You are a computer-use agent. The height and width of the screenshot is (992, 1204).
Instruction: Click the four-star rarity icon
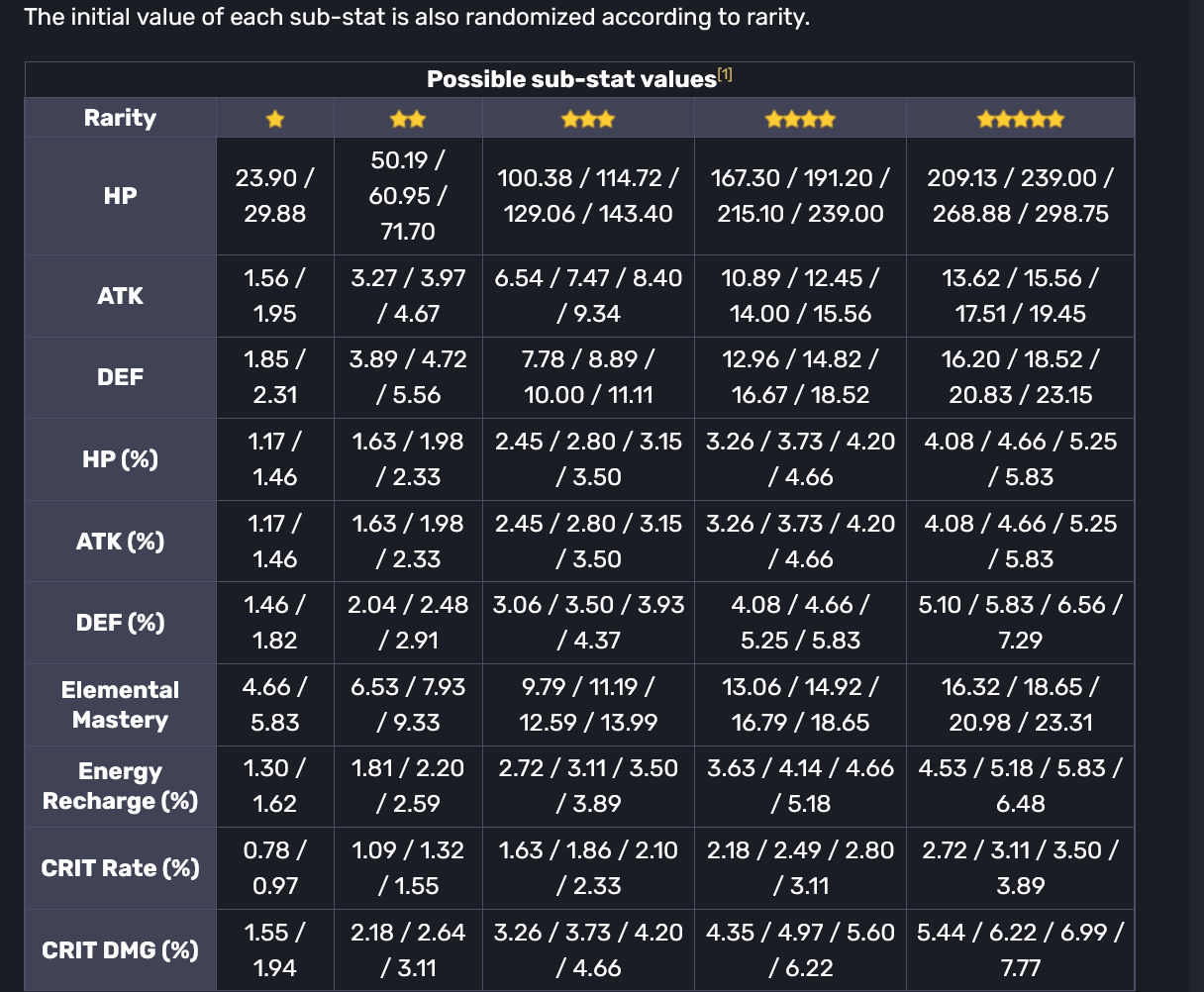click(x=800, y=120)
